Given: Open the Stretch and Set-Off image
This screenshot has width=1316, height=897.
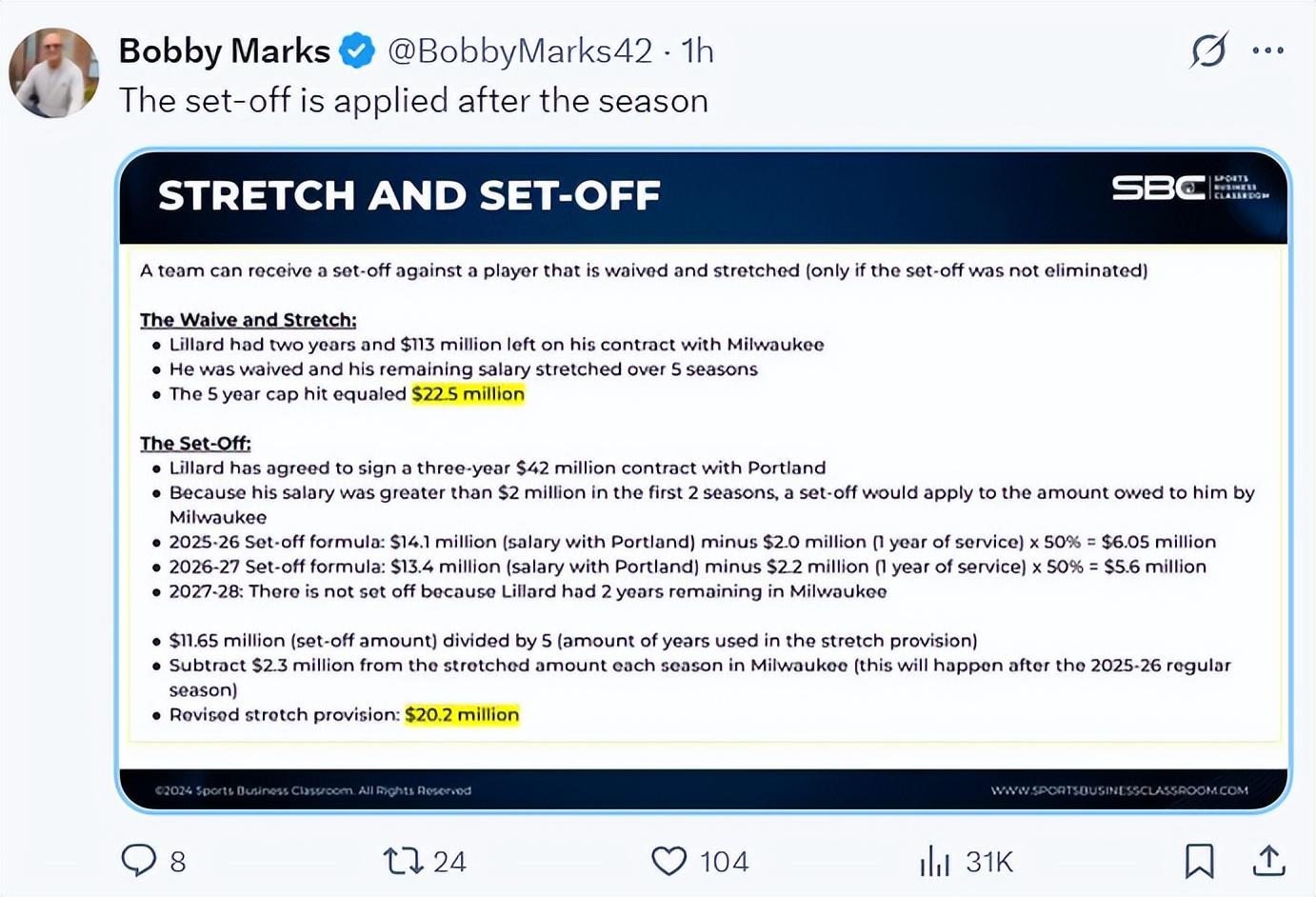Looking at the screenshot, I should [x=703, y=480].
